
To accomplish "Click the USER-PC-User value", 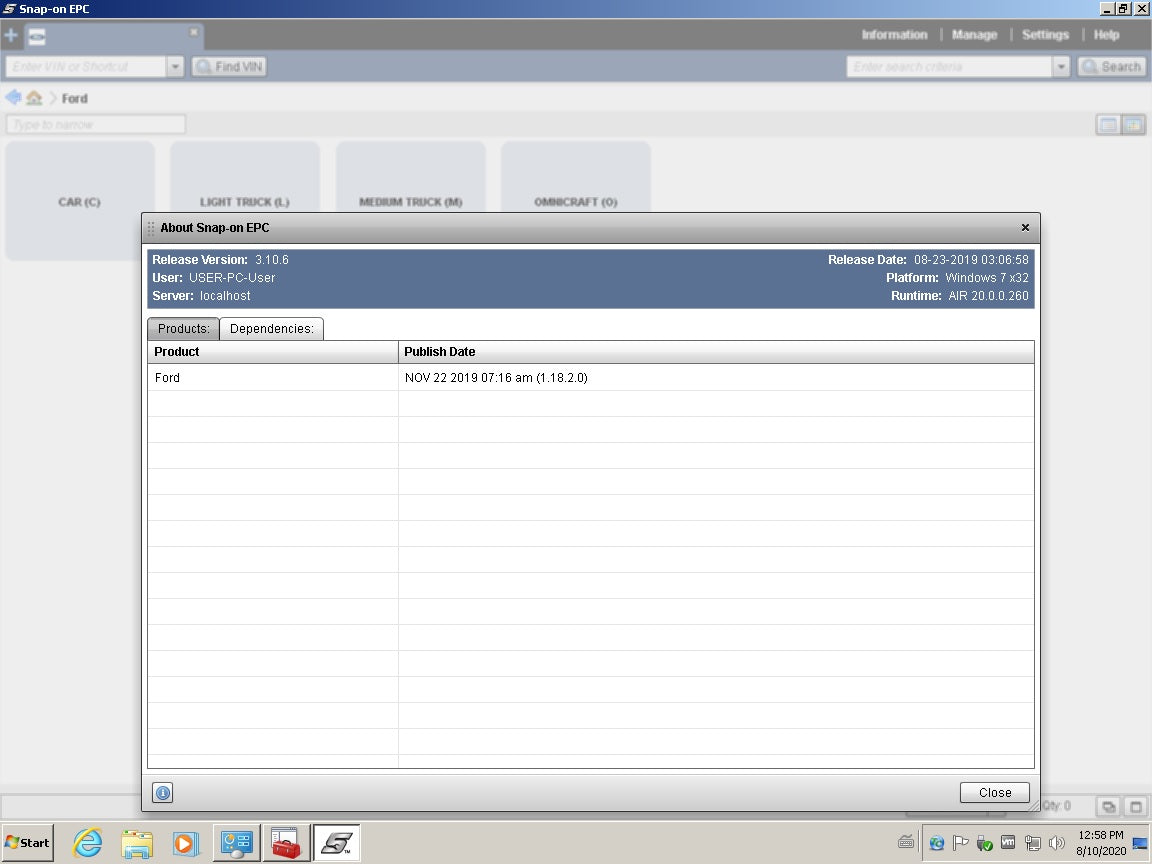I will click(x=232, y=278).
